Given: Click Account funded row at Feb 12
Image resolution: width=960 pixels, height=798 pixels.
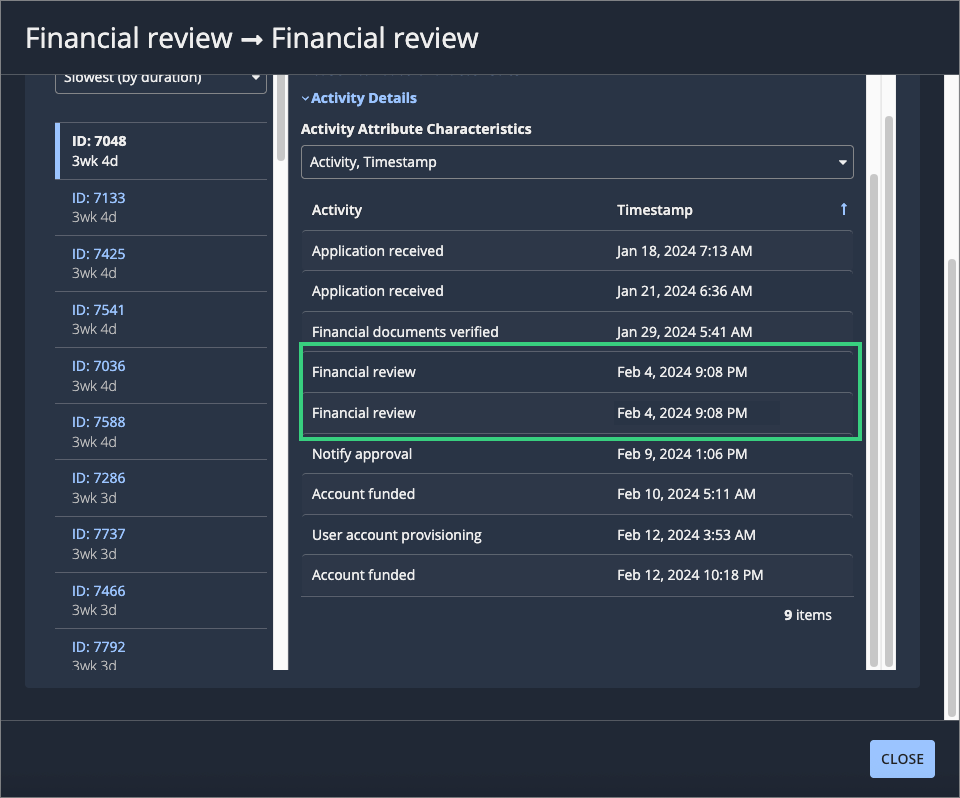Looking at the screenshot, I should coord(577,575).
